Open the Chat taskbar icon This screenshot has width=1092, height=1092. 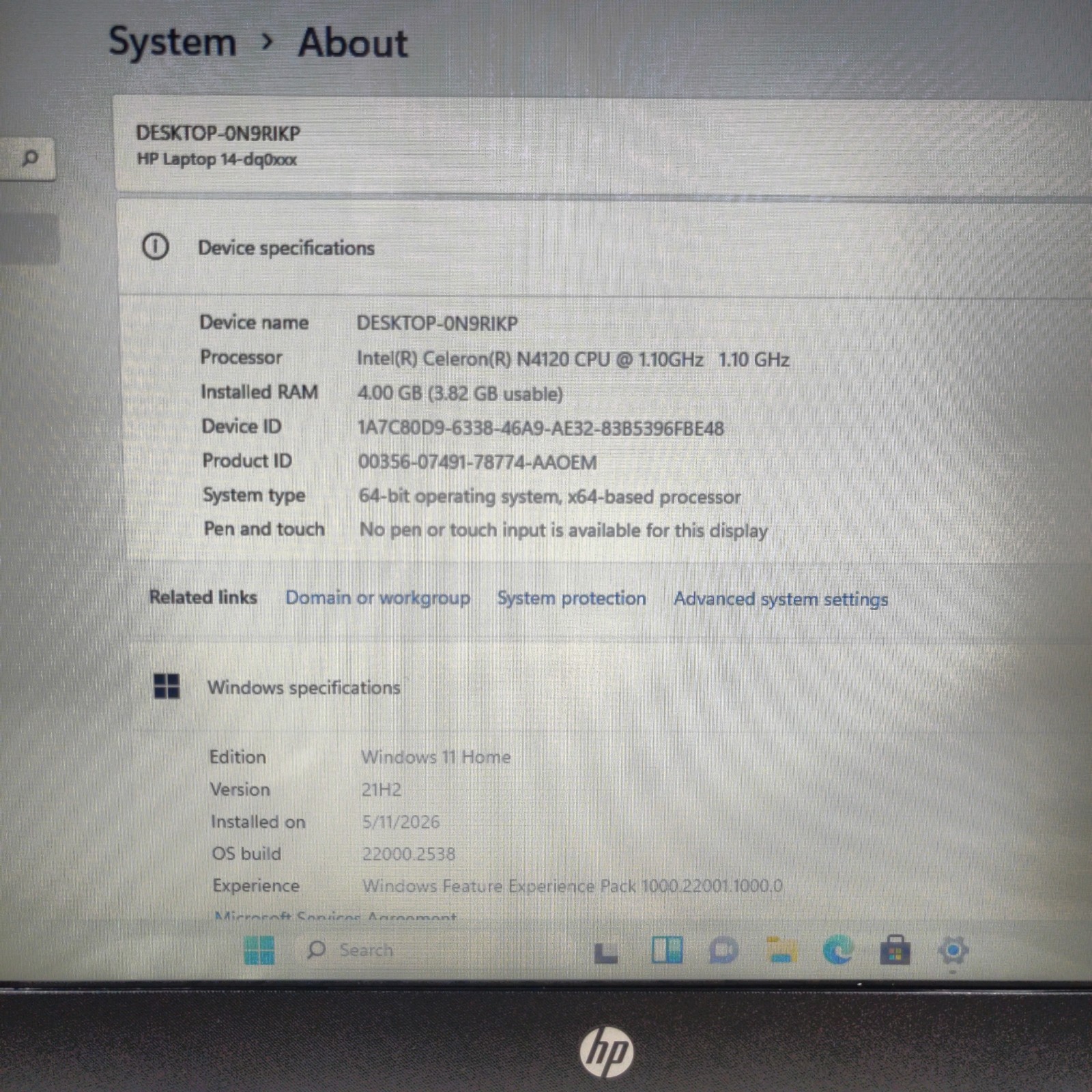coord(723,951)
